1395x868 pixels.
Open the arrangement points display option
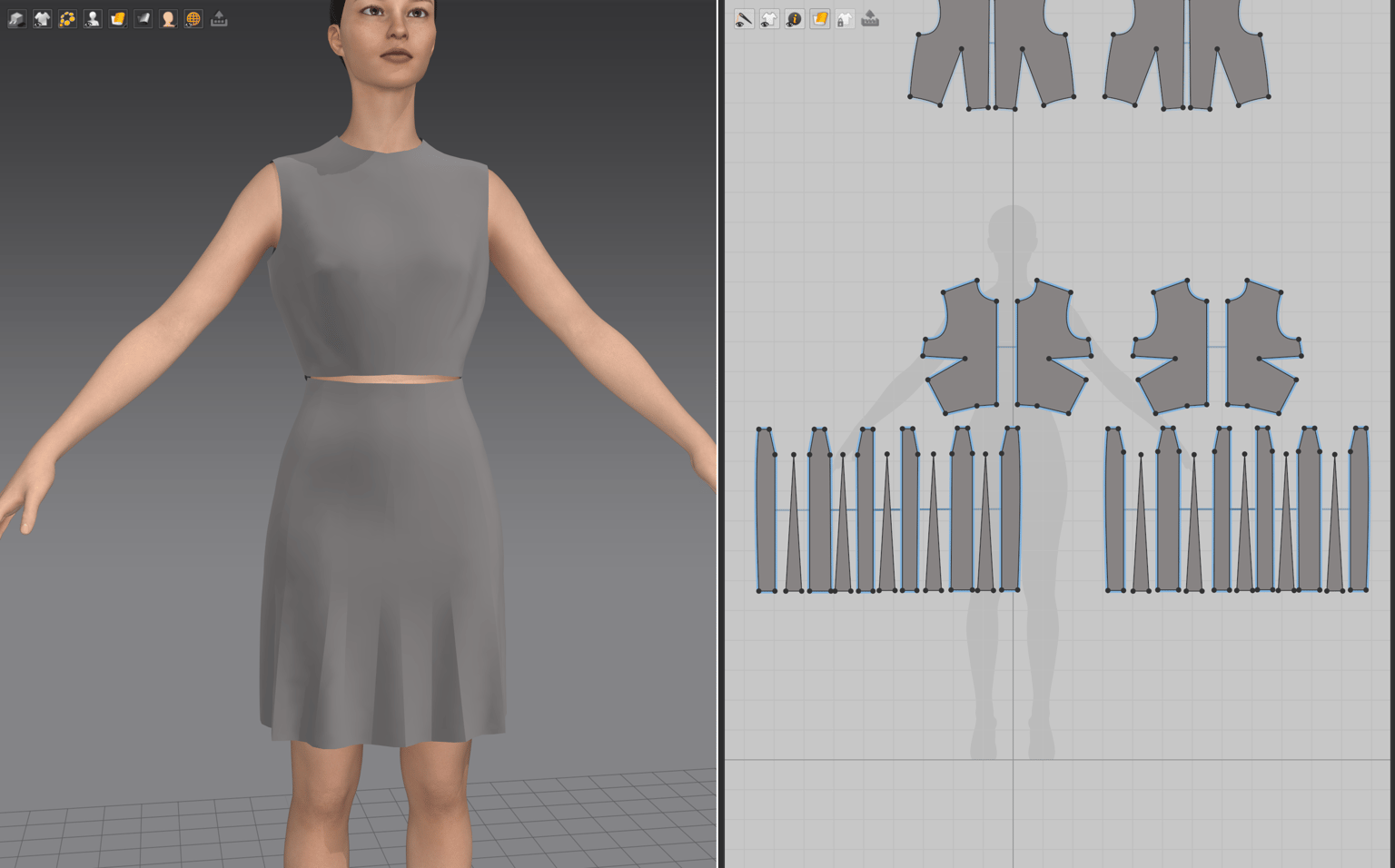(67, 18)
